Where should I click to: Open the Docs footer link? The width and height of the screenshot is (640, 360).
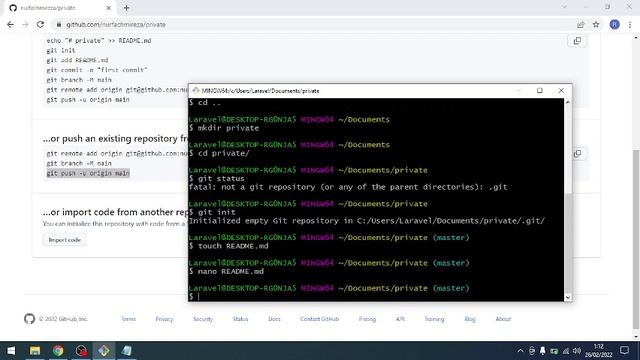click(274, 319)
